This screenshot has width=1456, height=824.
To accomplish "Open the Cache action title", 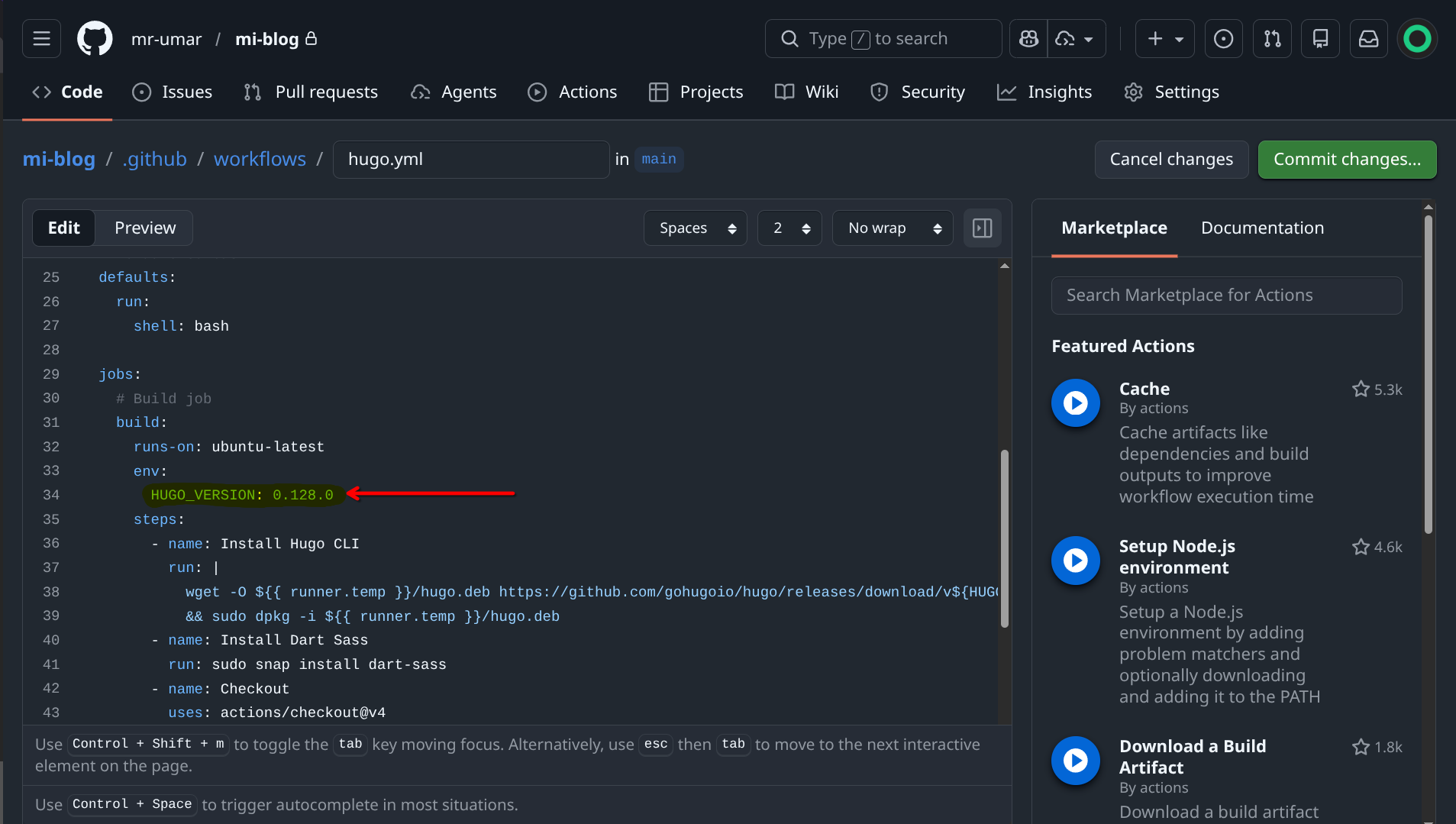I will [1144, 389].
